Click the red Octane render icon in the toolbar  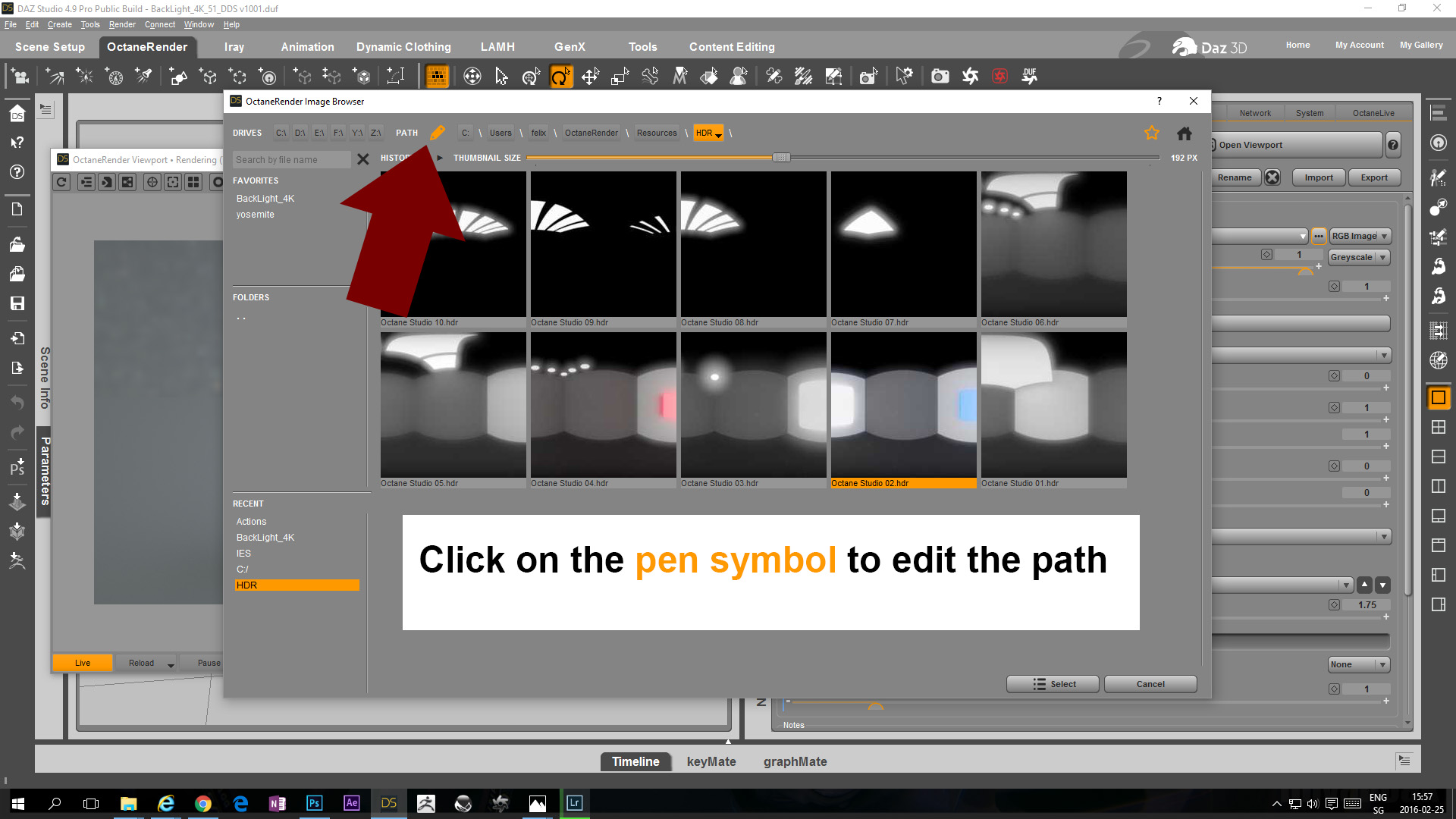(999, 76)
